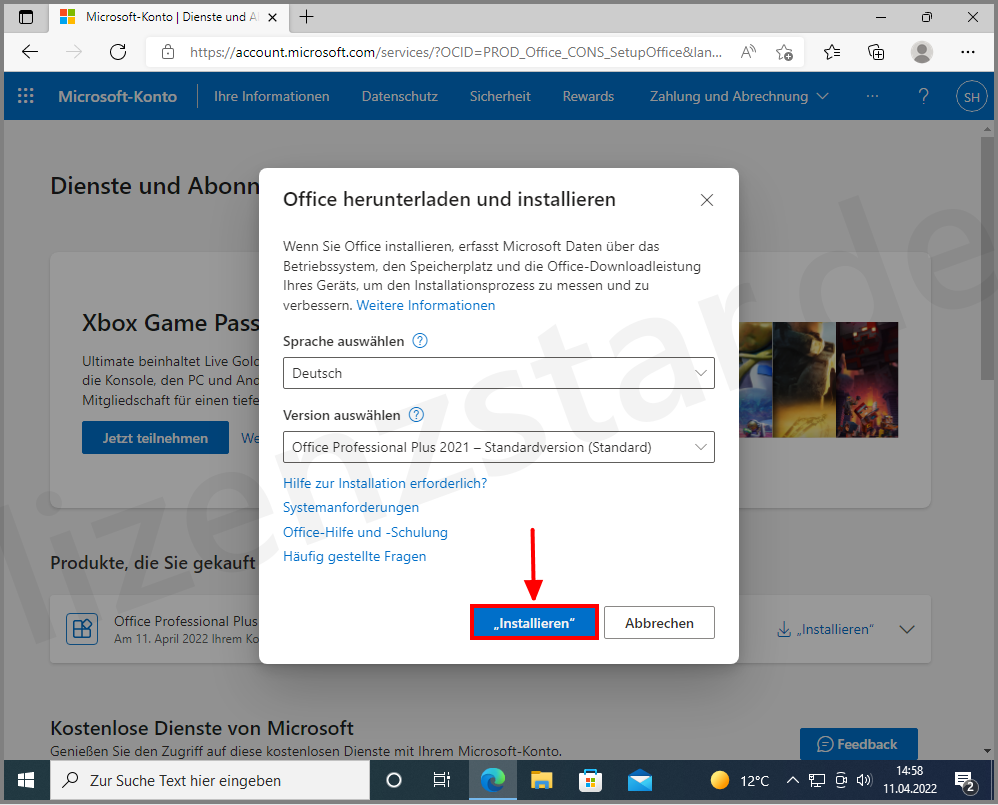
Task: Expand Zahlung und Abrechnung menu
Action: point(738,96)
